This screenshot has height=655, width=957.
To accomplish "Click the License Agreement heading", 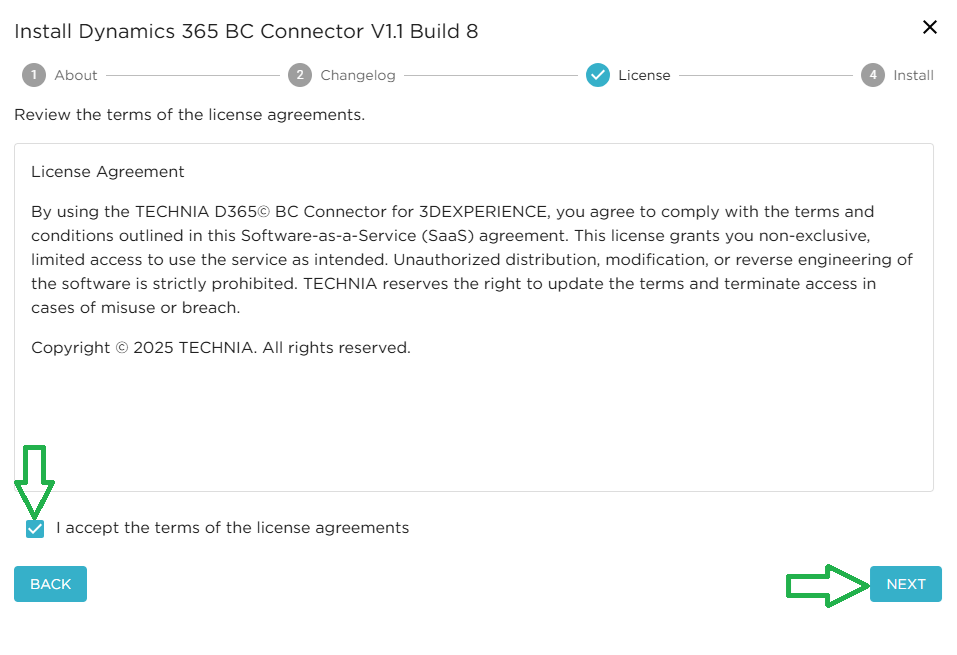I will coord(108,172).
